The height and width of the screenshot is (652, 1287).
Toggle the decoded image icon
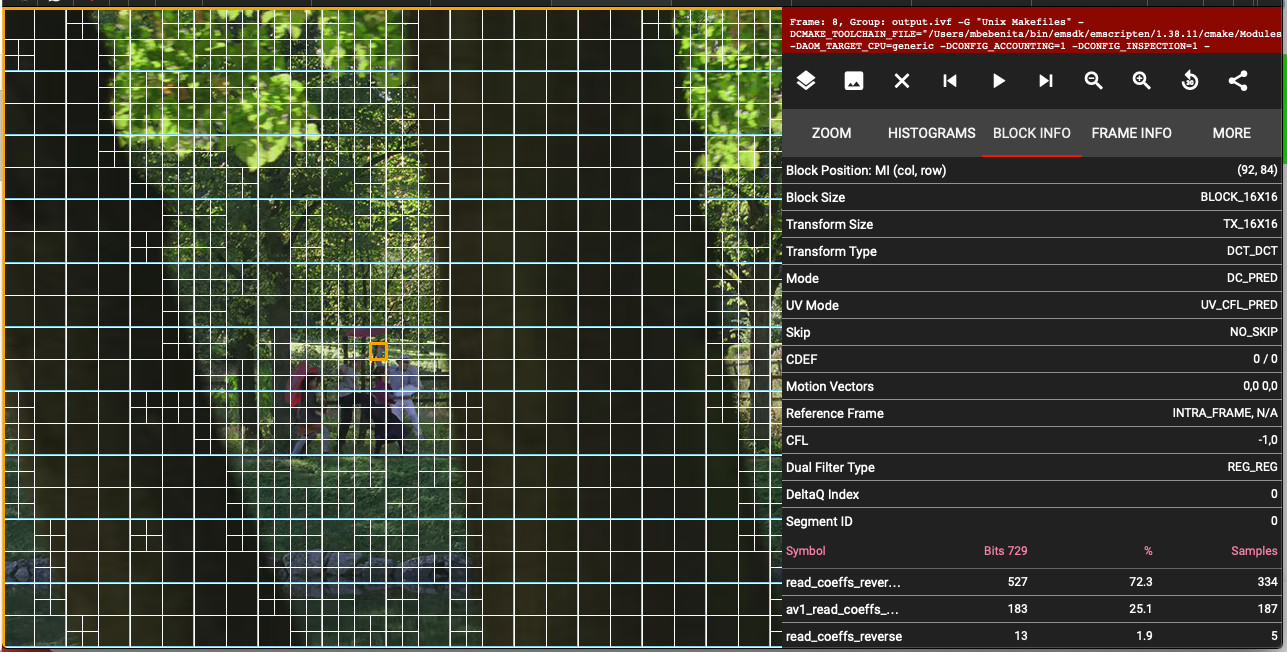(854, 81)
